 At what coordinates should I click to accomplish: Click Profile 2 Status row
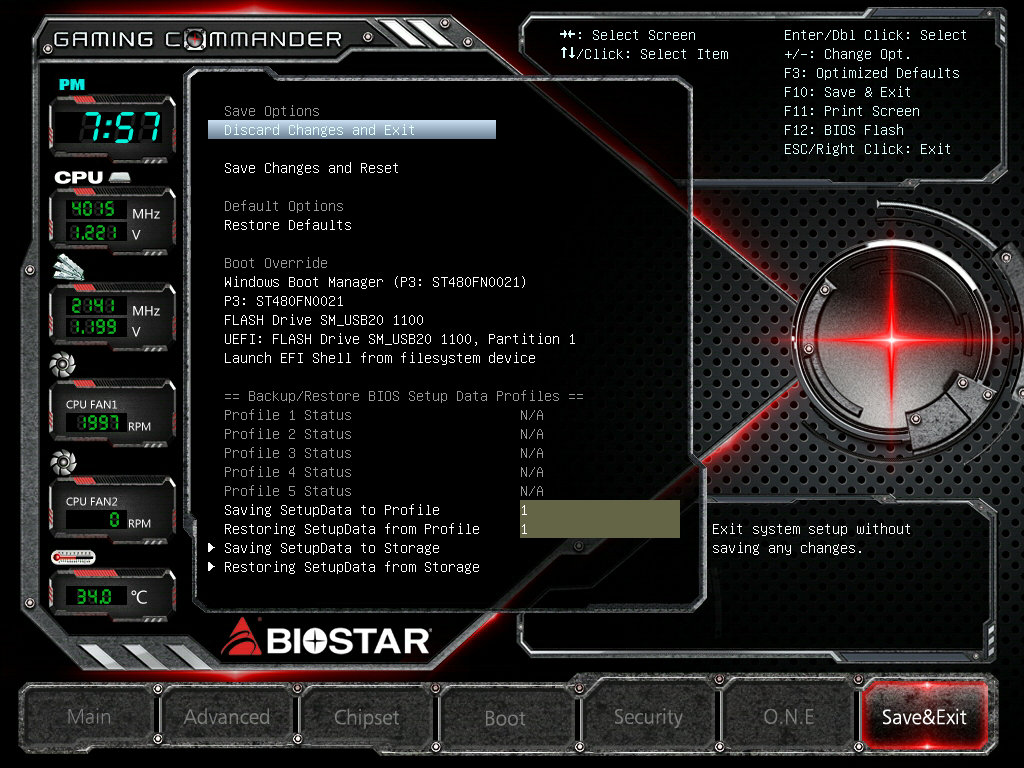click(x=384, y=434)
